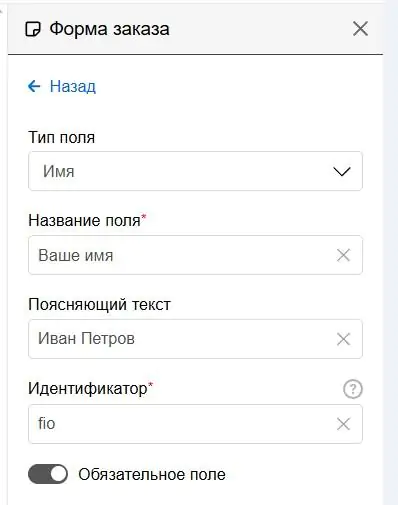Click the Поясняющий текст label
Screen dimensions: 398x505
click(99, 305)
